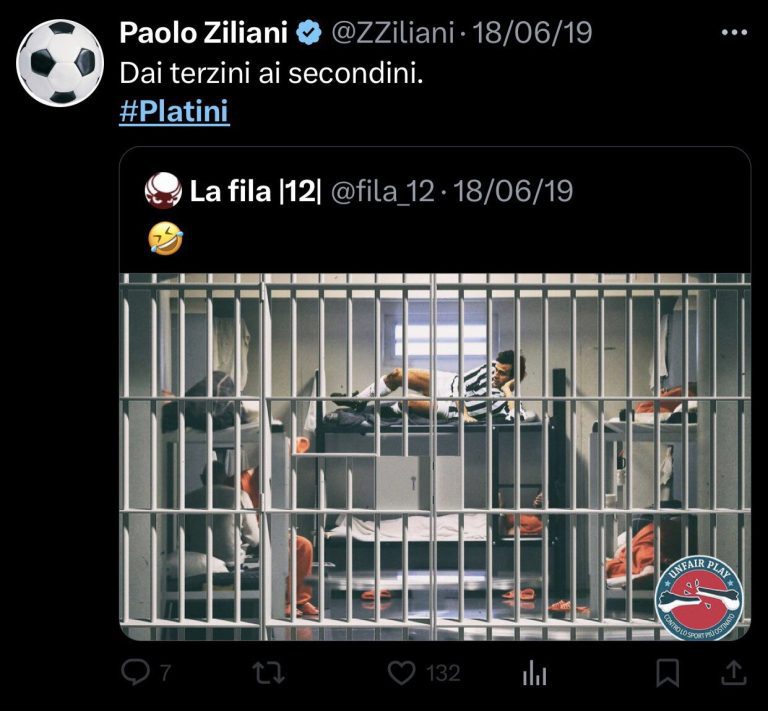This screenshot has width=768, height=711.
Task: Open Paolo Ziliani's profile name
Action: pos(203,33)
